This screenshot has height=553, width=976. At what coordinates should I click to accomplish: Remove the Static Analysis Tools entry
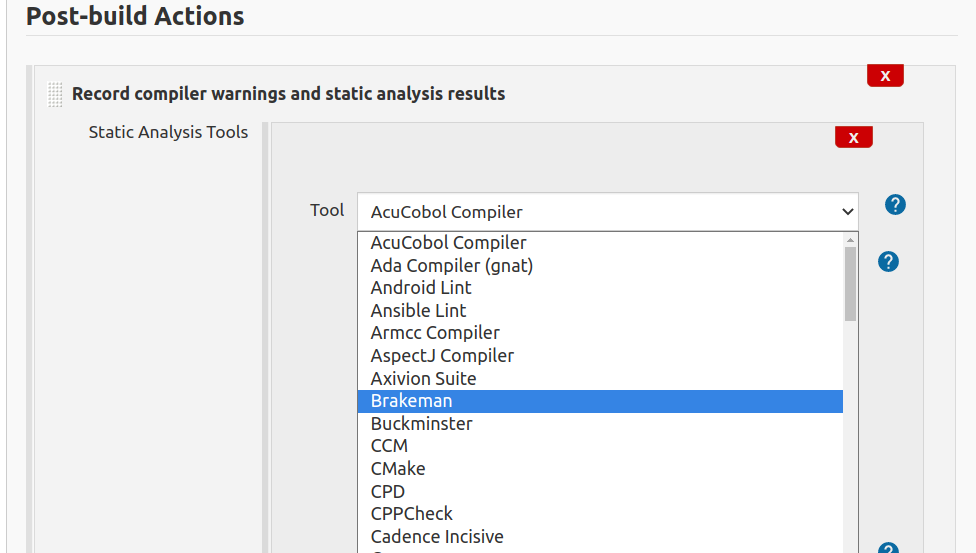pyautogui.click(x=853, y=137)
